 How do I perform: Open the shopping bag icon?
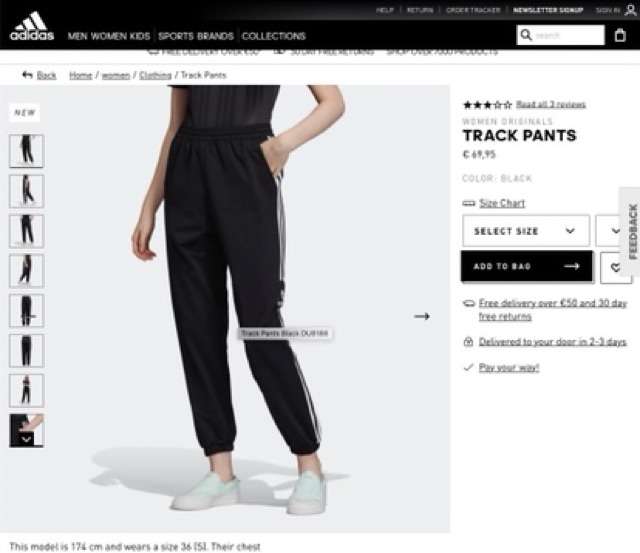[620, 36]
